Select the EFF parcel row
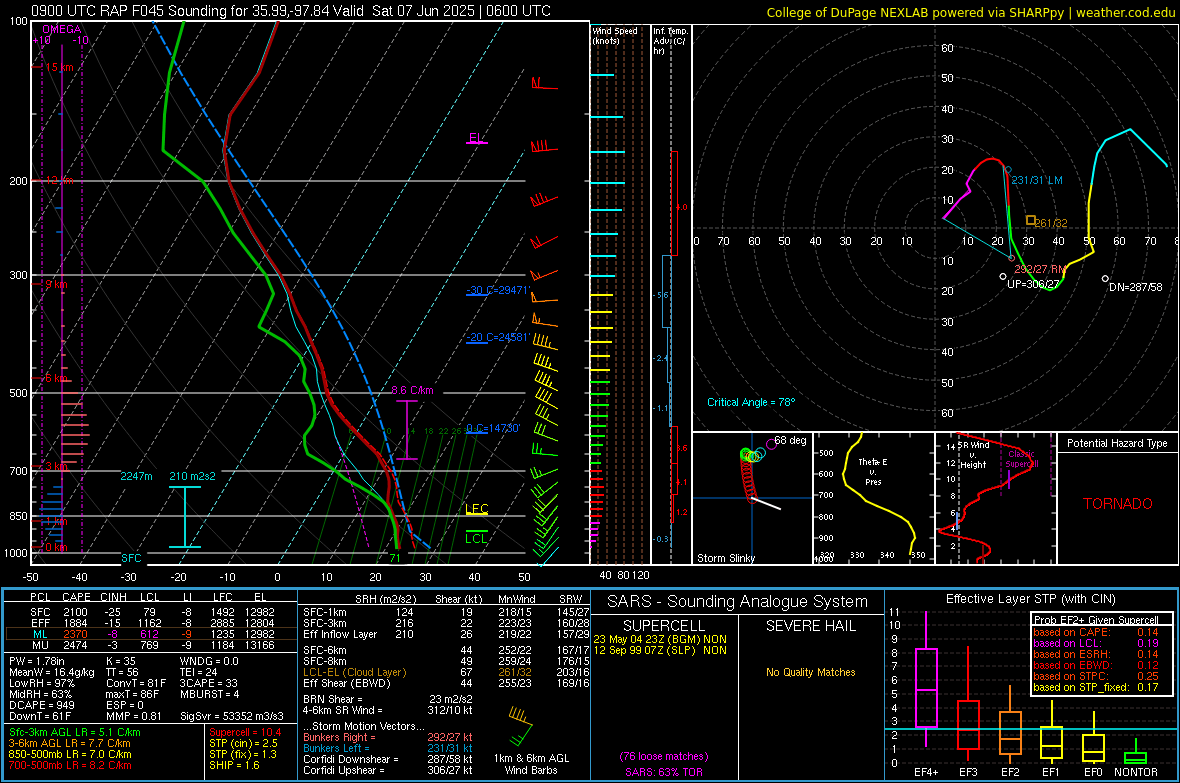Viewport: 1180px width, 783px height. (x=152, y=623)
